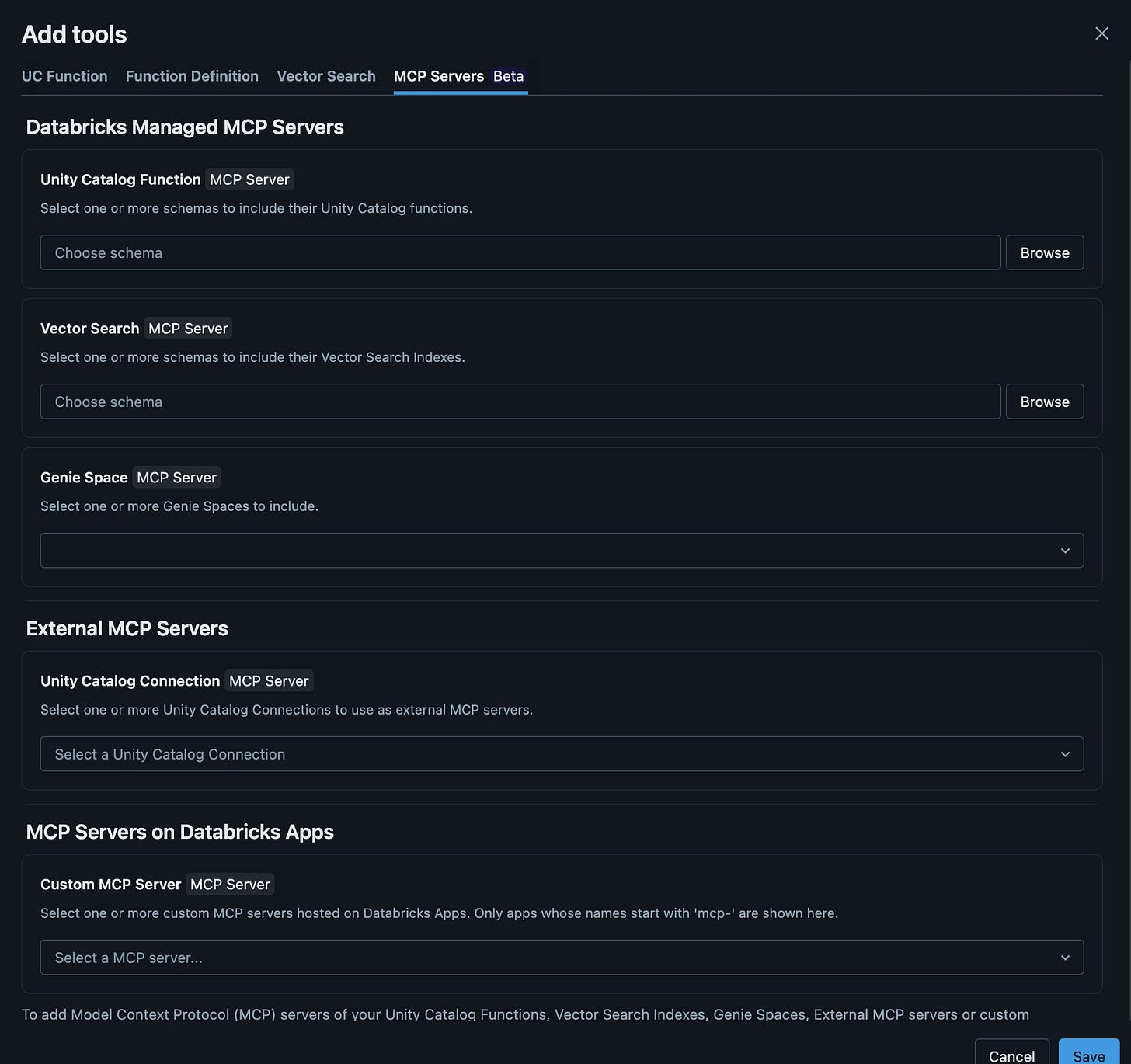Focus Vector Search Choose schema field
Screen dimensions: 1131x1064
[520, 402]
